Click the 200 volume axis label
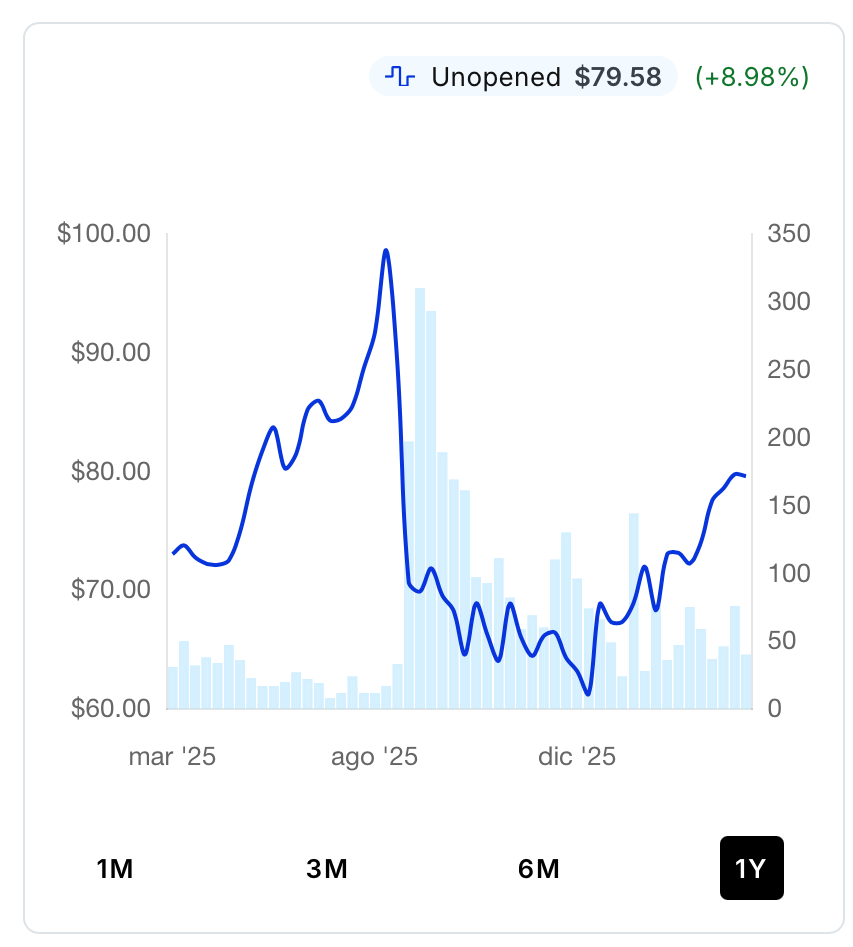 point(788,437)
